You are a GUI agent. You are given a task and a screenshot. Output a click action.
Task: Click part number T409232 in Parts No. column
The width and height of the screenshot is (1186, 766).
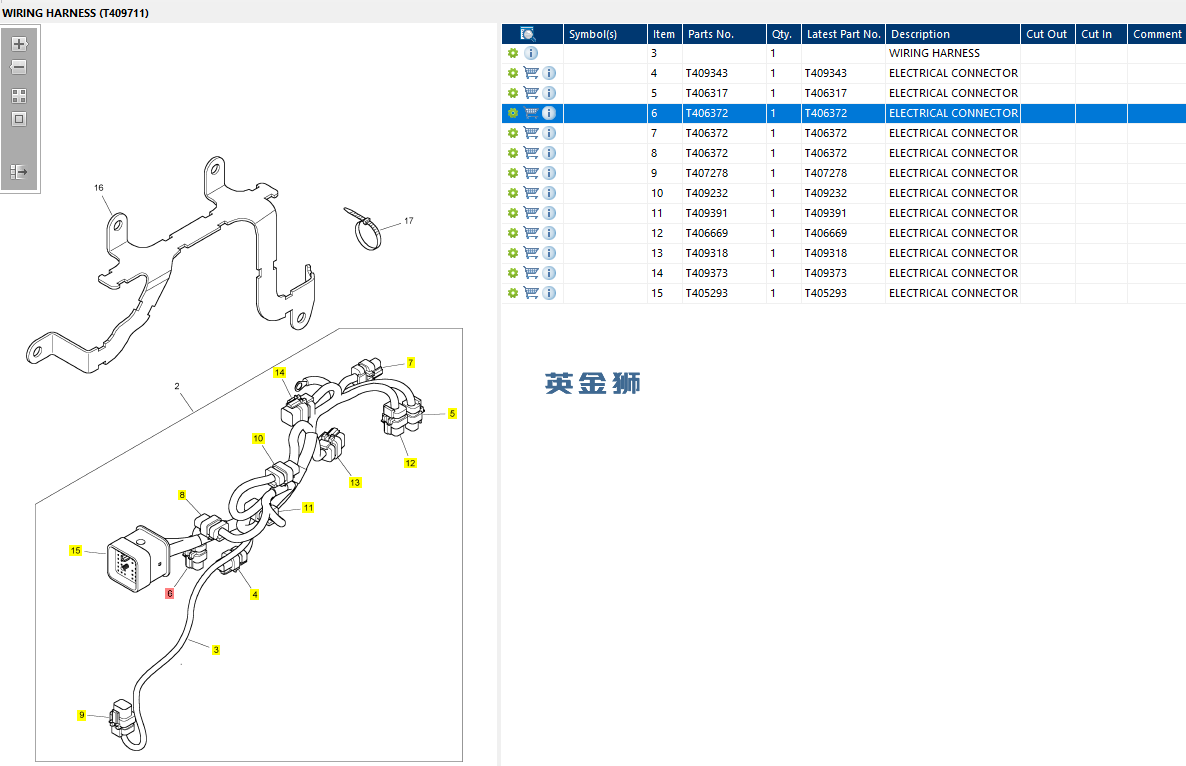click(706, 193)
